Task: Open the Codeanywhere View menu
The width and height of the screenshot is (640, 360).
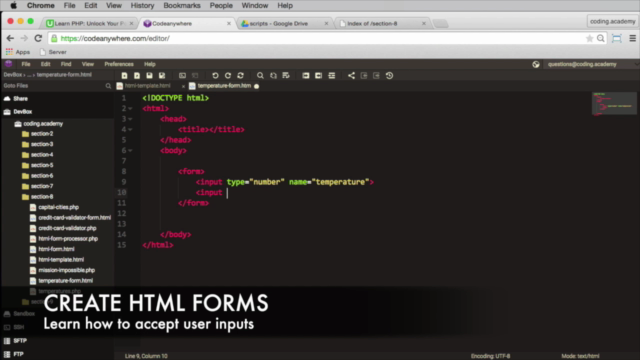Action: (88, 64)
